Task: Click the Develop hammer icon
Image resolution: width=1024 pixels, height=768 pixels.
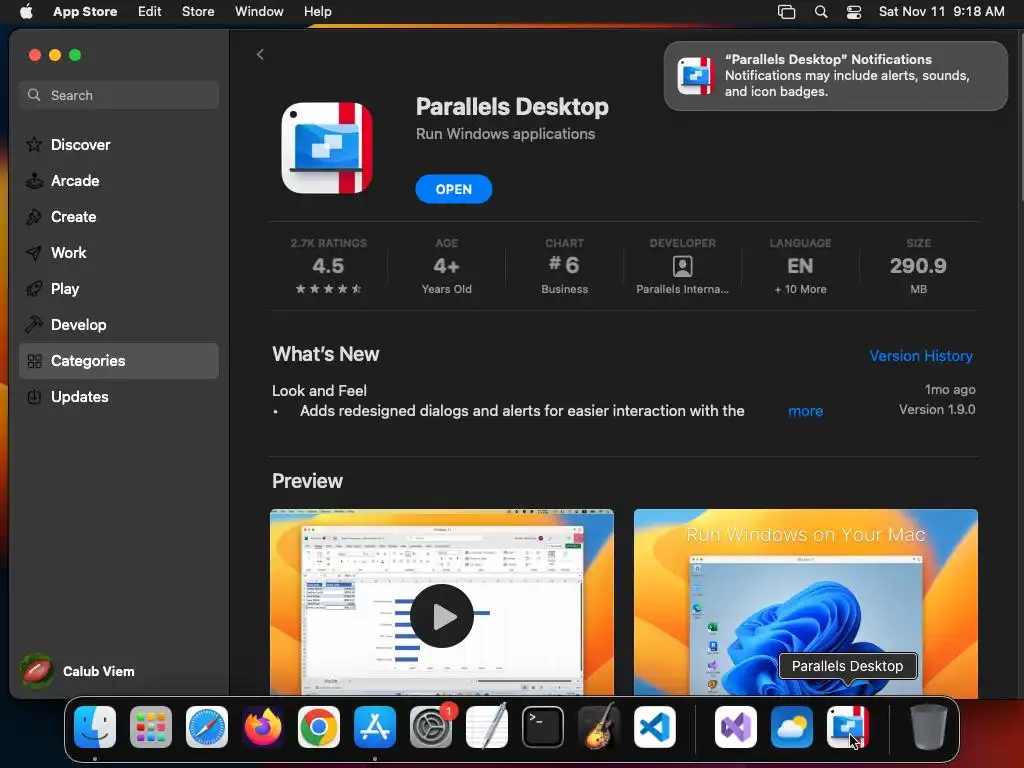Action: (34, 325)
